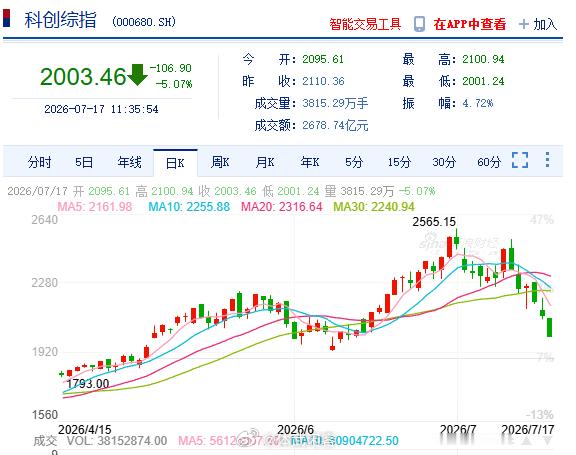Choose the 30分 interval tab

tap(444, 162)
